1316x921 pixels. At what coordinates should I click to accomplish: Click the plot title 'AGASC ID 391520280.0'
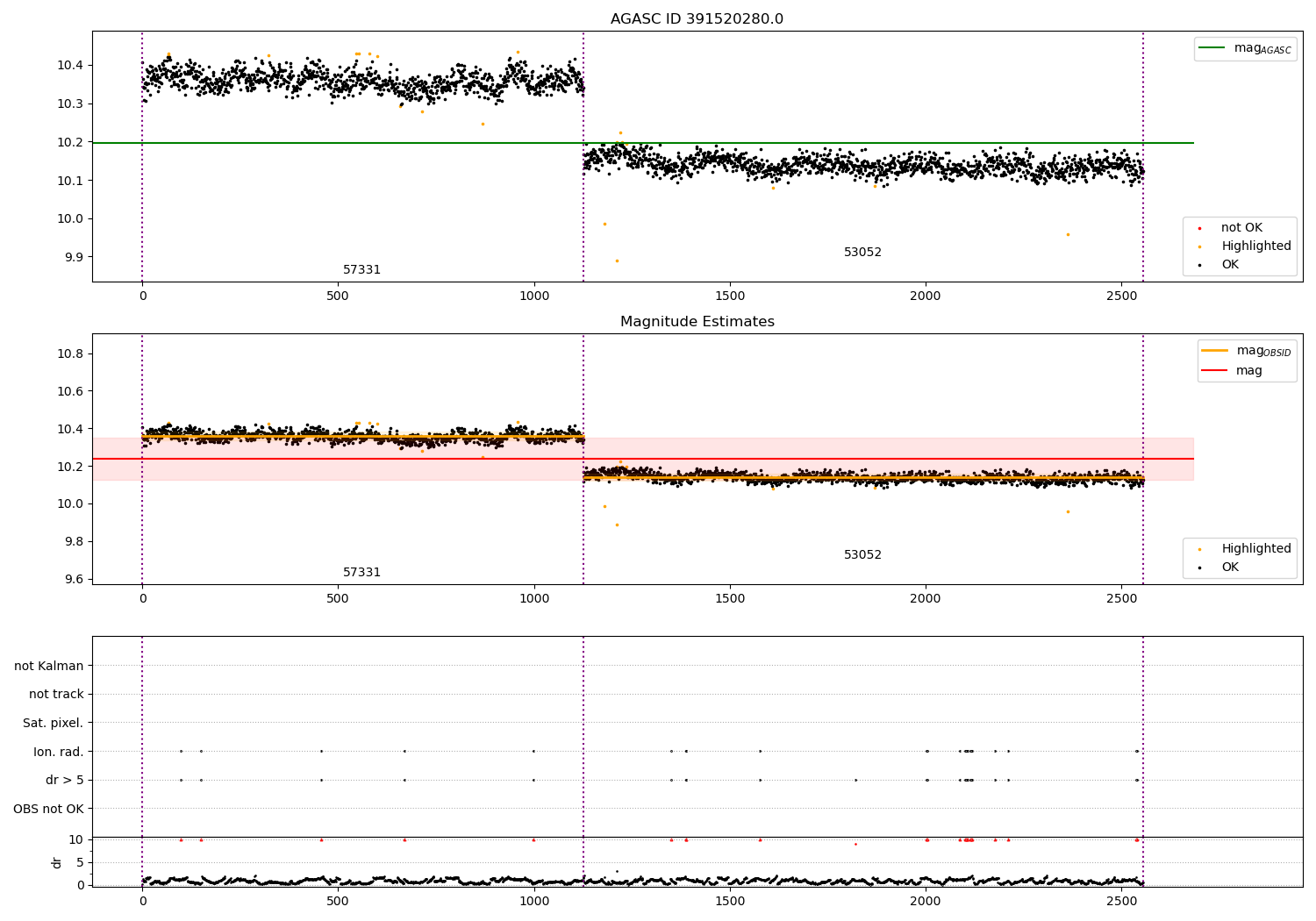697,19
